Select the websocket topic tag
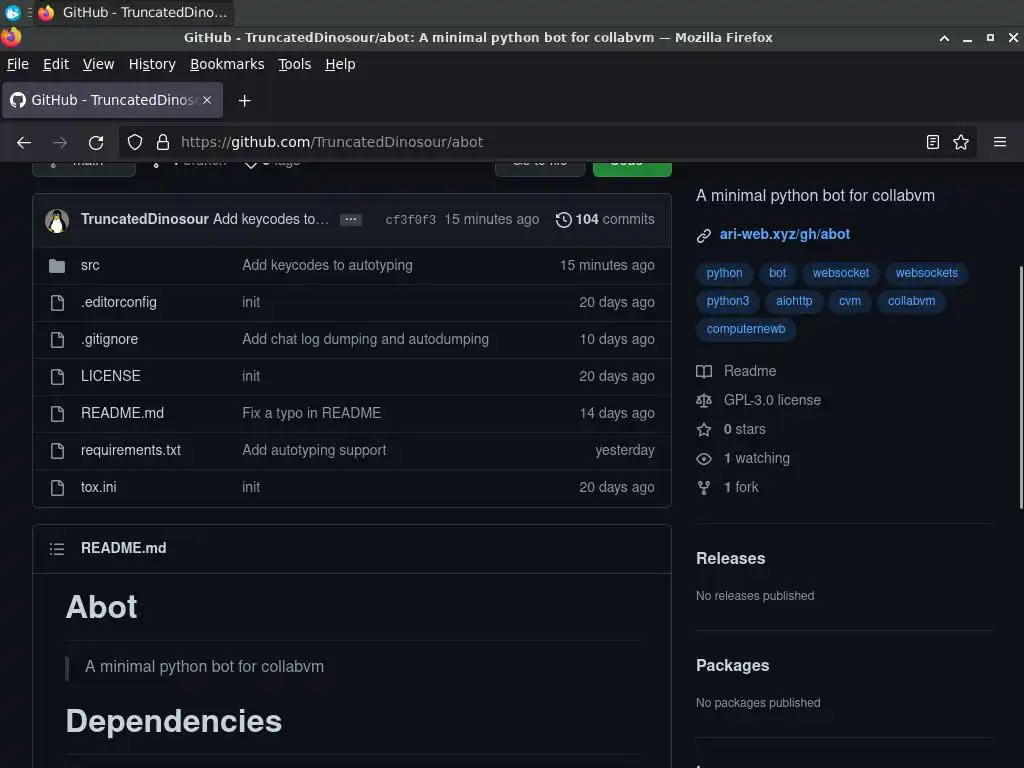 [840, 273]
